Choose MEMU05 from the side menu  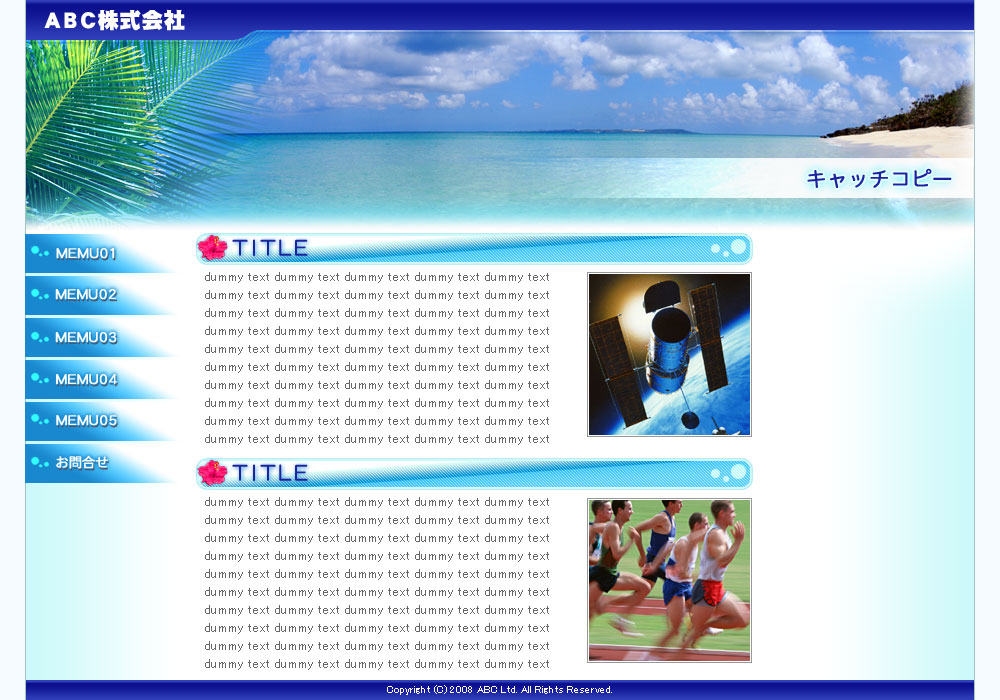pyautogui.click(x=100, y=421)
